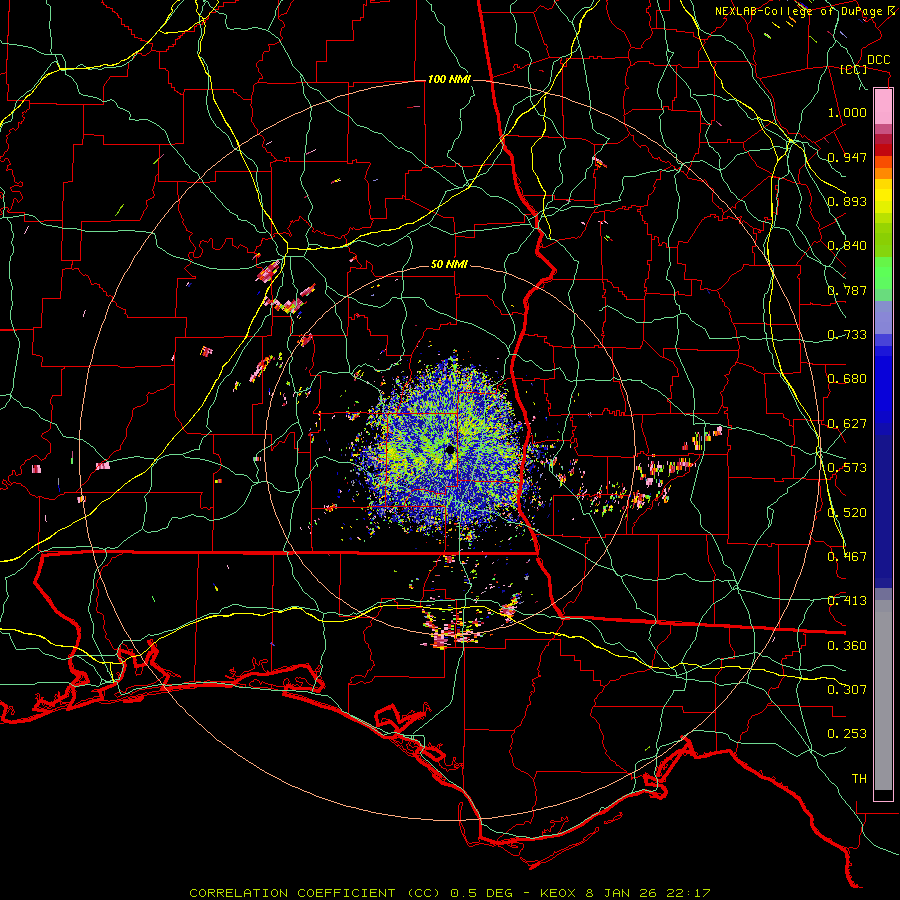Click the 100 NMI range ring label
The width and height of the screenshot is (900, 900).
(449, 79)
